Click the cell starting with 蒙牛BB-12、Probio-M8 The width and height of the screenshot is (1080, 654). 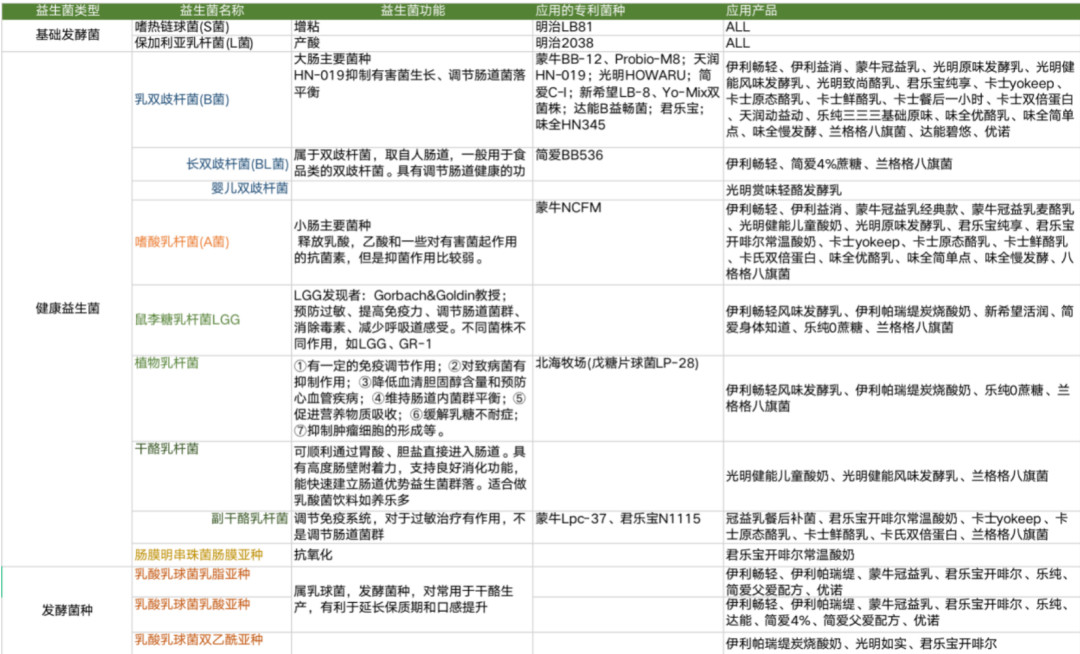click(x=627, y=99)
